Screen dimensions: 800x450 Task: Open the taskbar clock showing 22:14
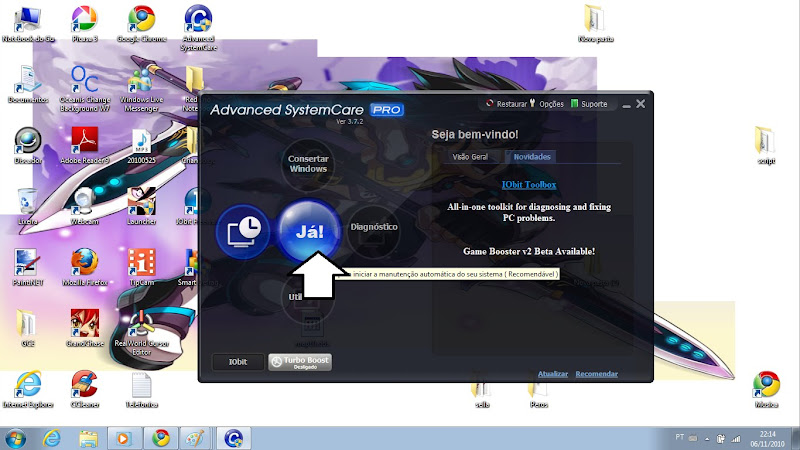click(x=767, y=439)
